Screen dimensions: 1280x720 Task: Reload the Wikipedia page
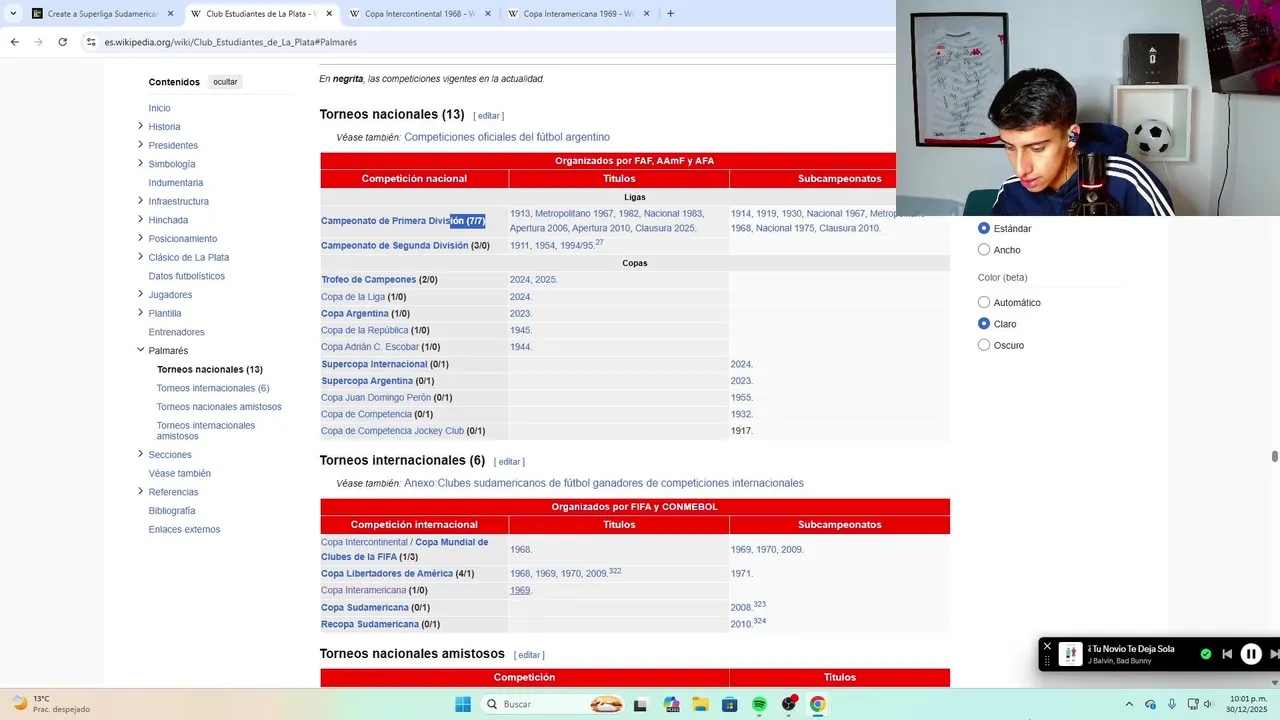coord(62,42)
